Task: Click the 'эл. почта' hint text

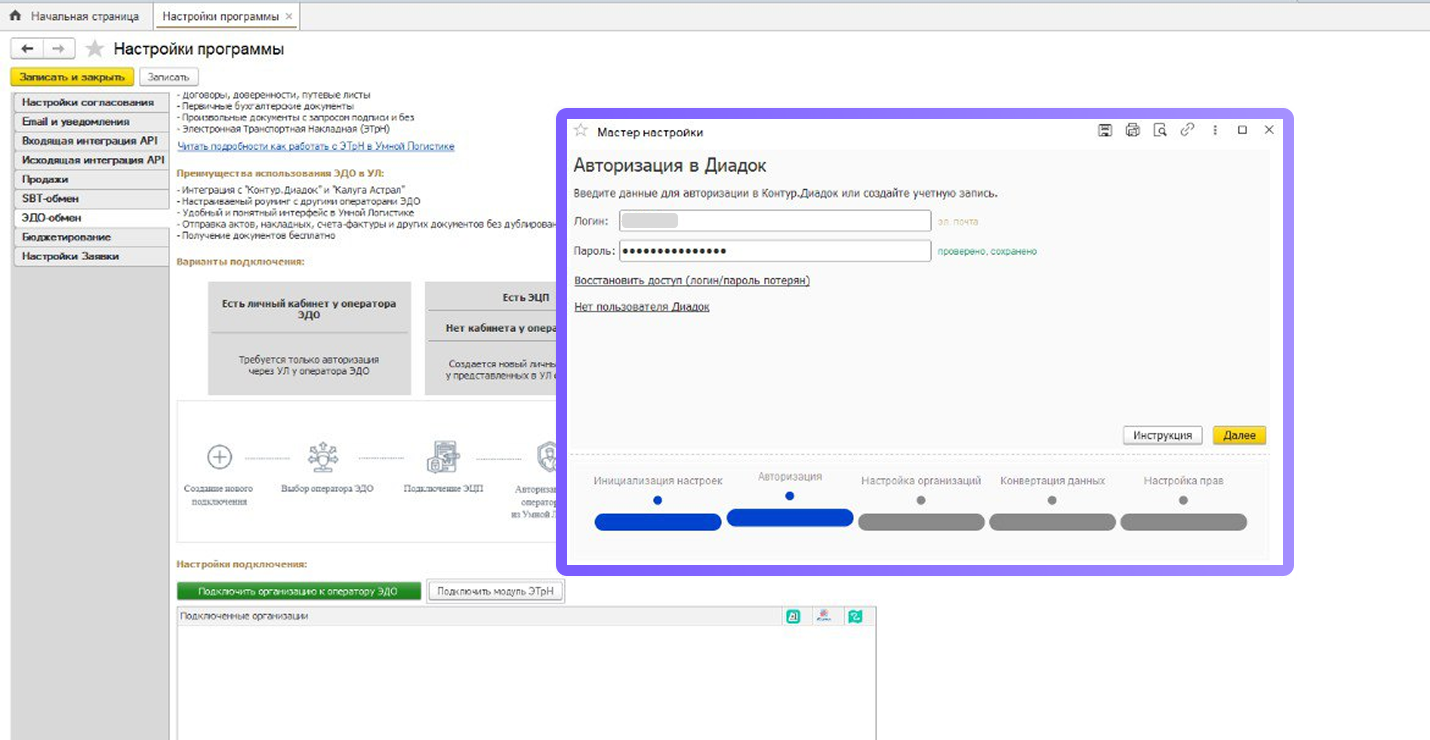Action: pos(958,221)
